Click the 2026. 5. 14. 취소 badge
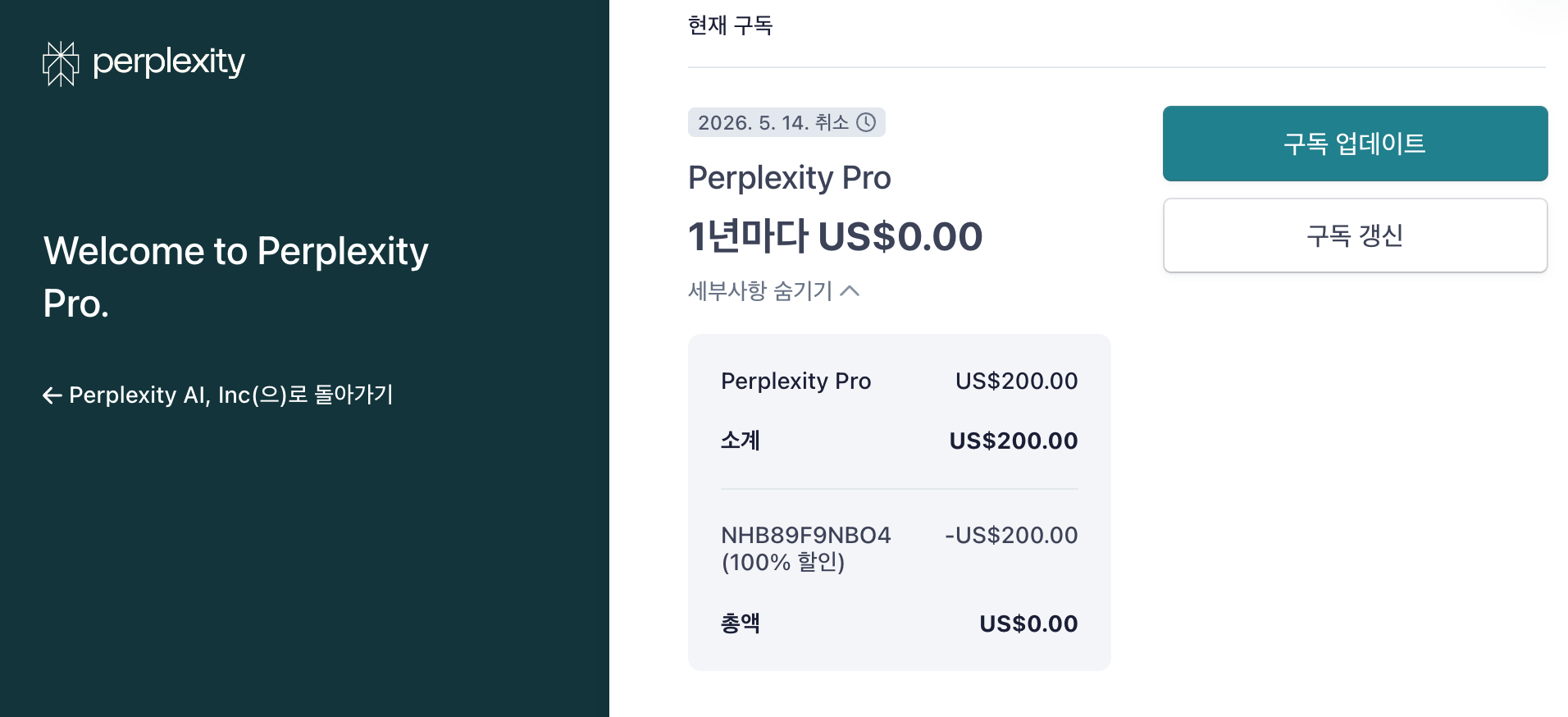Screen dimensions: 1568x717 click(773, 122)
